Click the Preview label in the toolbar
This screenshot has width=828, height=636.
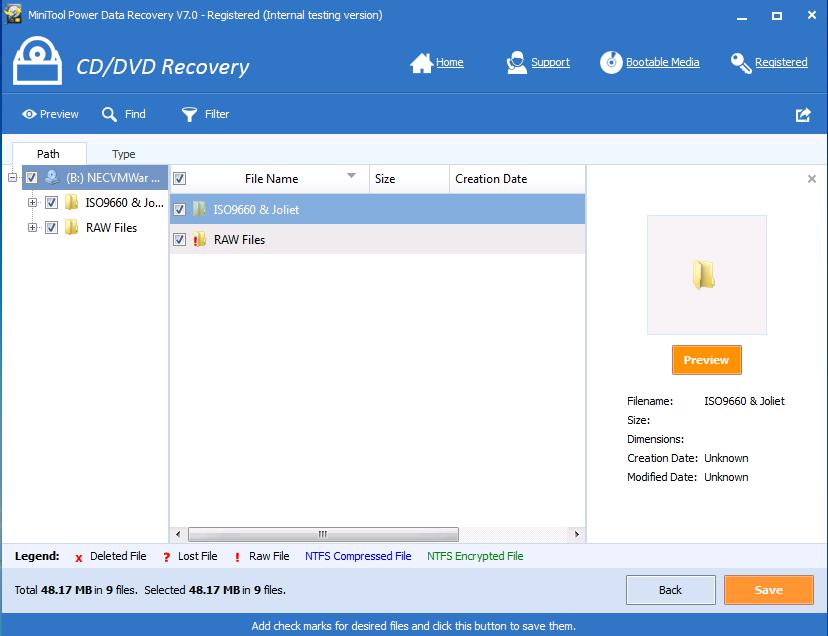59,114
